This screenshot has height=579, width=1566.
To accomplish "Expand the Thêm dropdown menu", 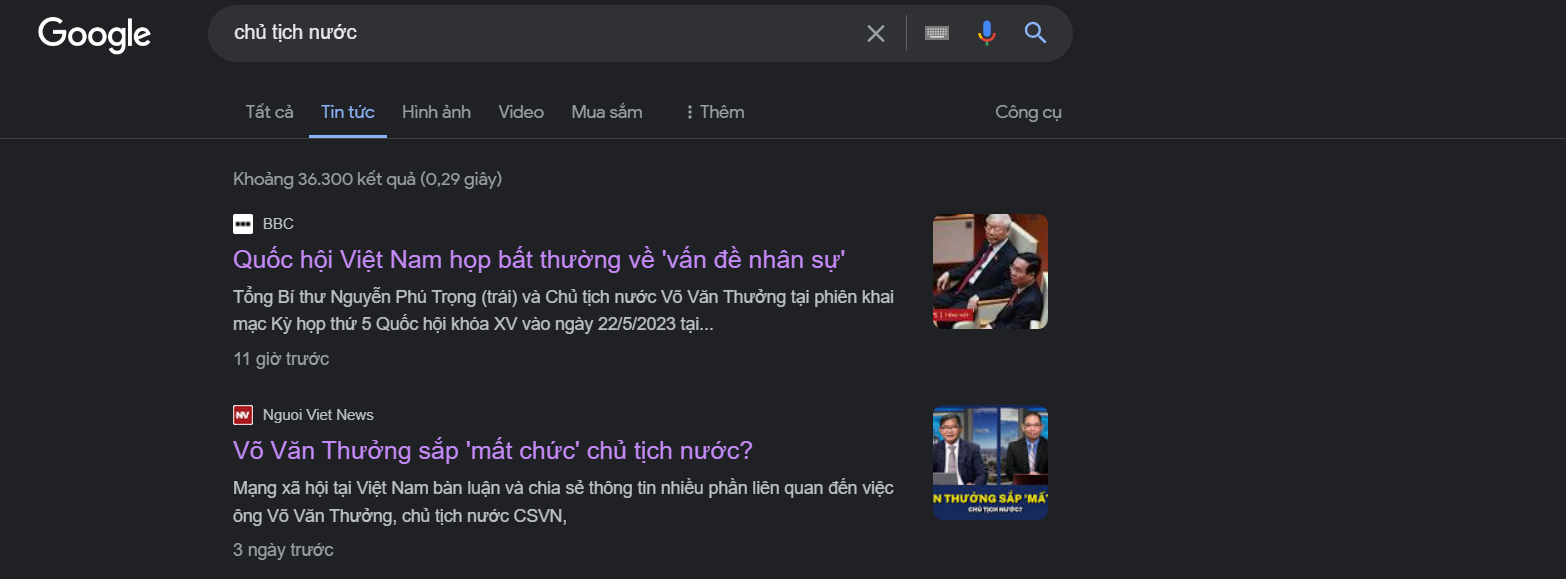I will pyautogui.click(x=714, y=112).
